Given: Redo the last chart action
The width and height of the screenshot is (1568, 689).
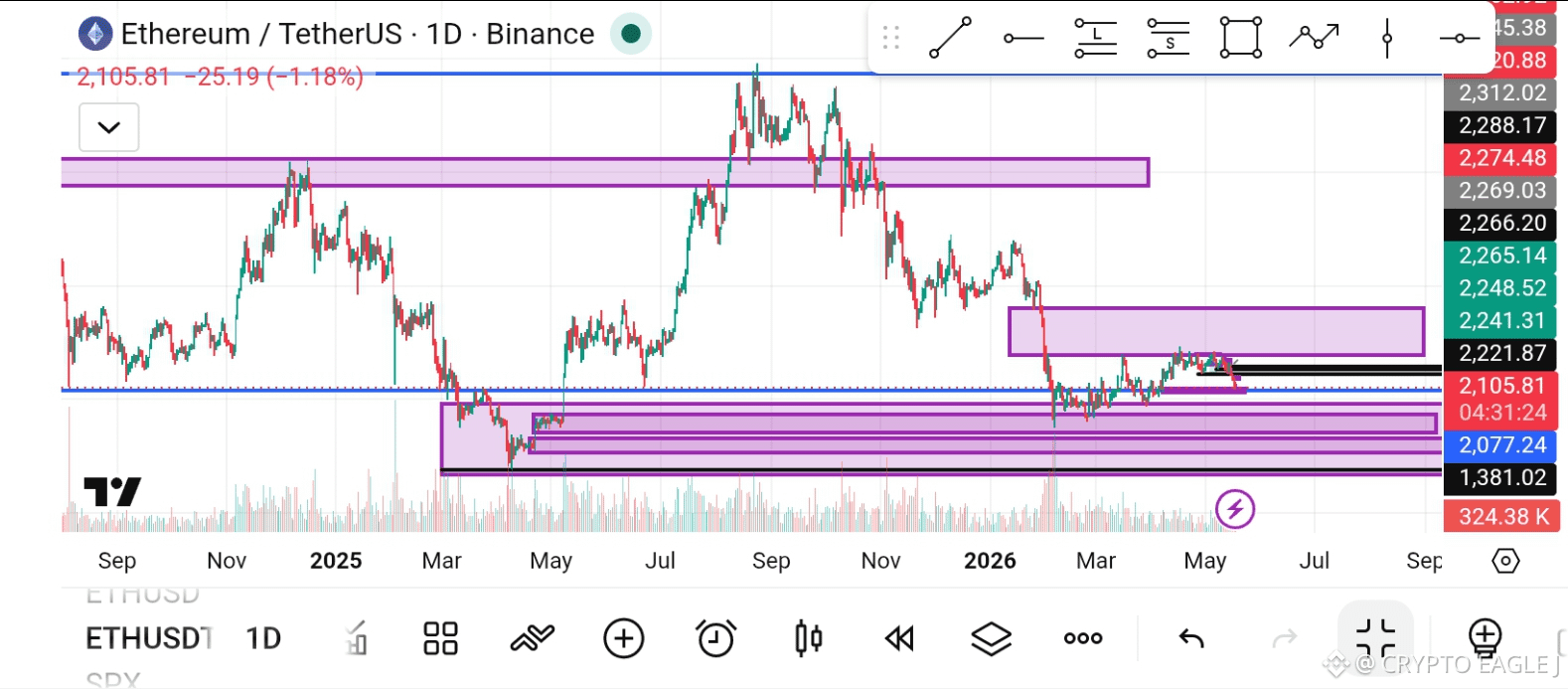Looking at the screenshot, I should pyautogui.click(x=1285, y=638).
